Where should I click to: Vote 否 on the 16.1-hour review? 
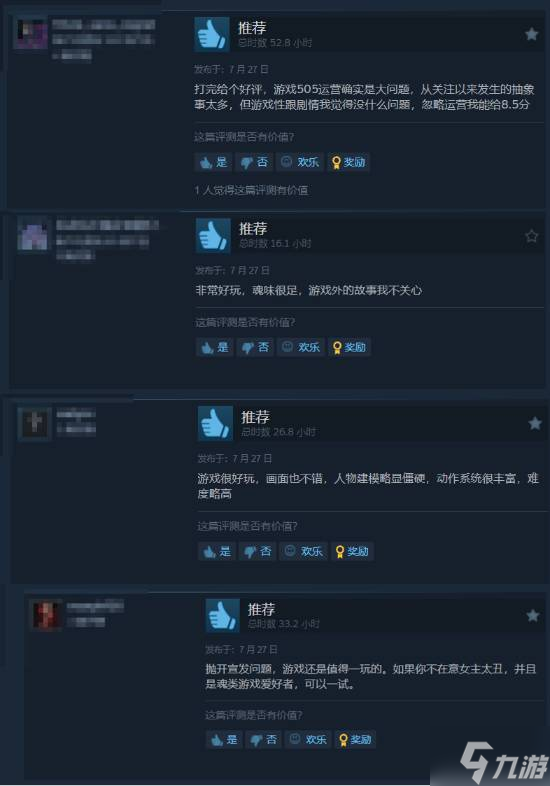[255, 347]
